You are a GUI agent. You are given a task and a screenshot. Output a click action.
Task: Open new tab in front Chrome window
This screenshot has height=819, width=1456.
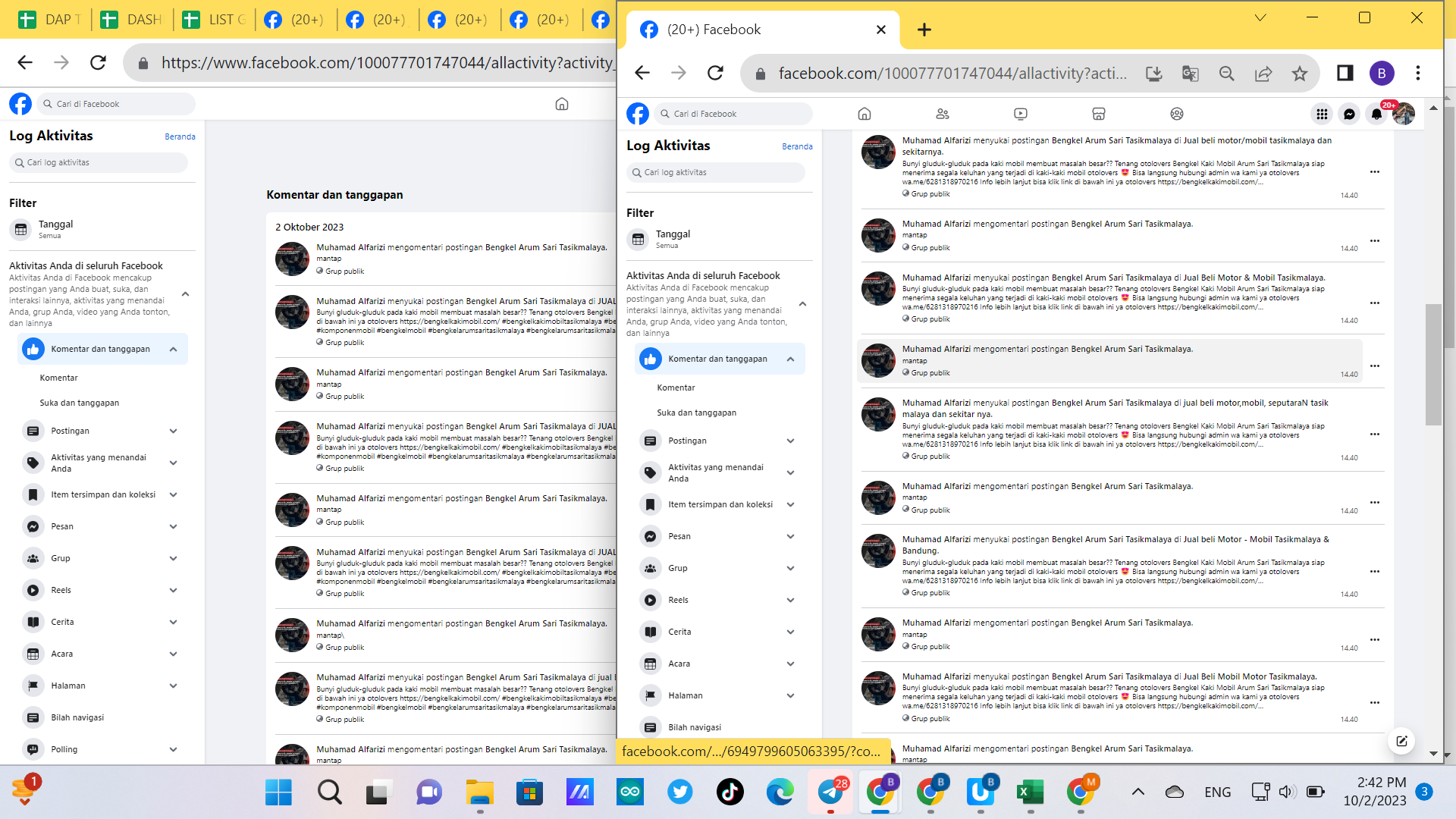[924, 30]
